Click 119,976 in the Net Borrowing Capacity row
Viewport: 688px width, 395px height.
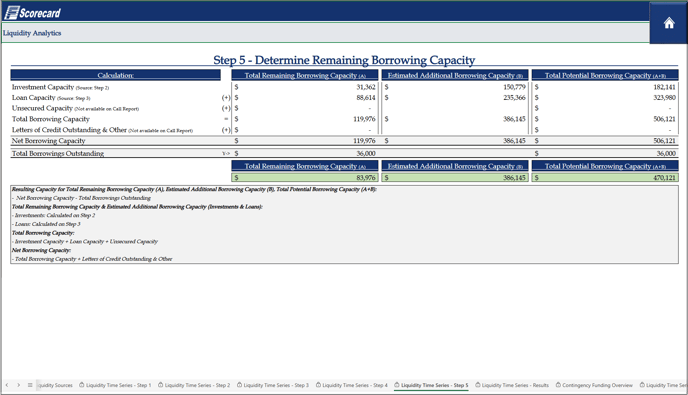click(364, 141)
